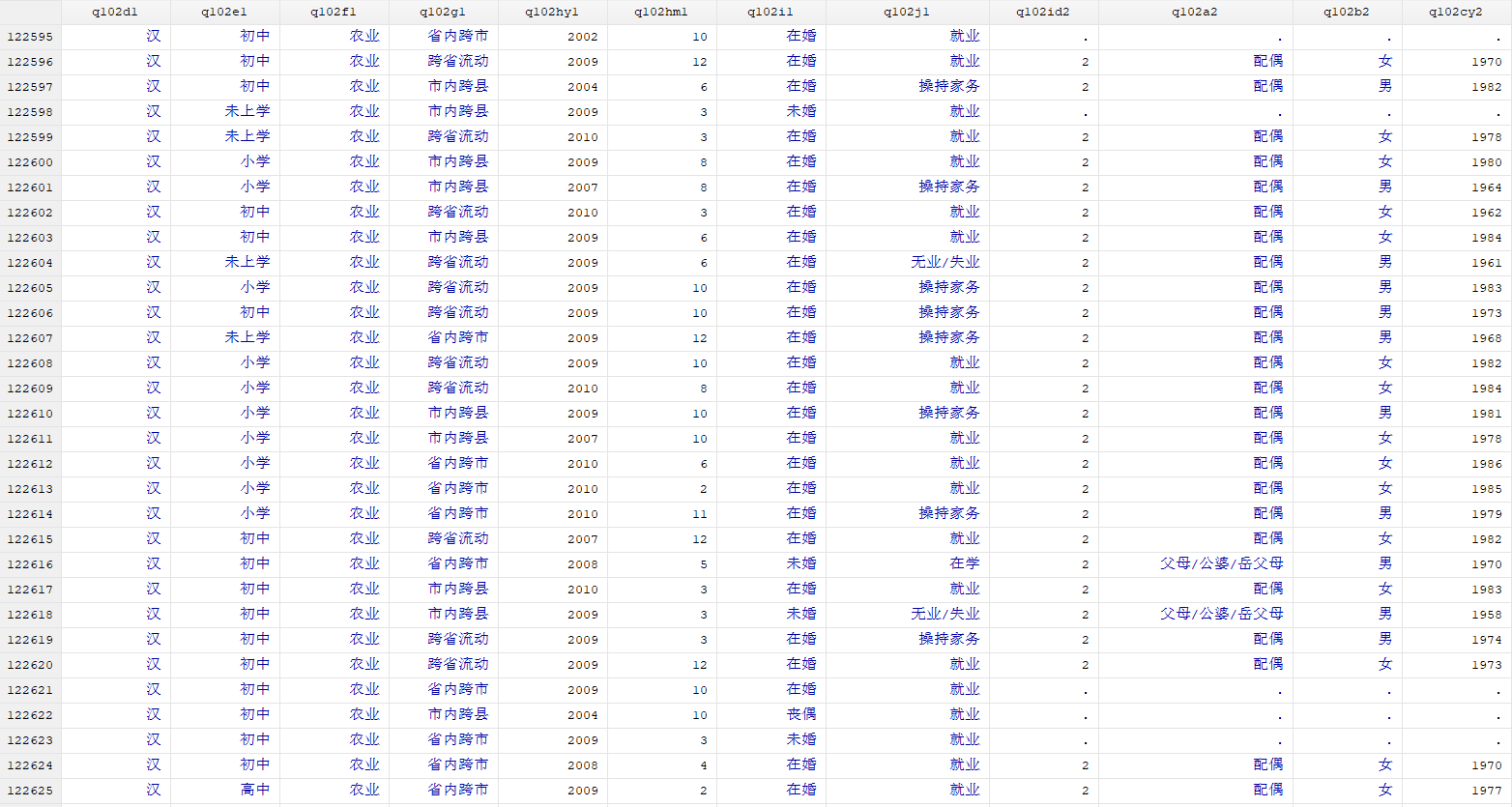Viewport: 1512px width, 807px height.
Task: Select the q102i1 column header
Action: click(771, 12)
